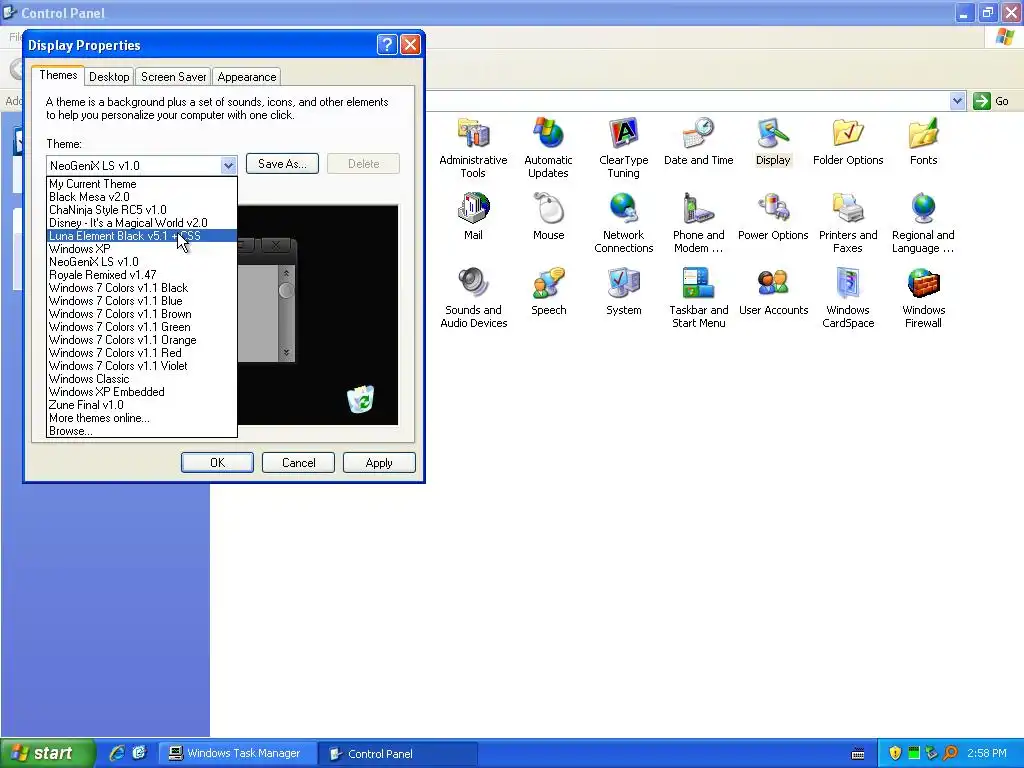
Task: Open the System icon
Action: pos(624,283)
